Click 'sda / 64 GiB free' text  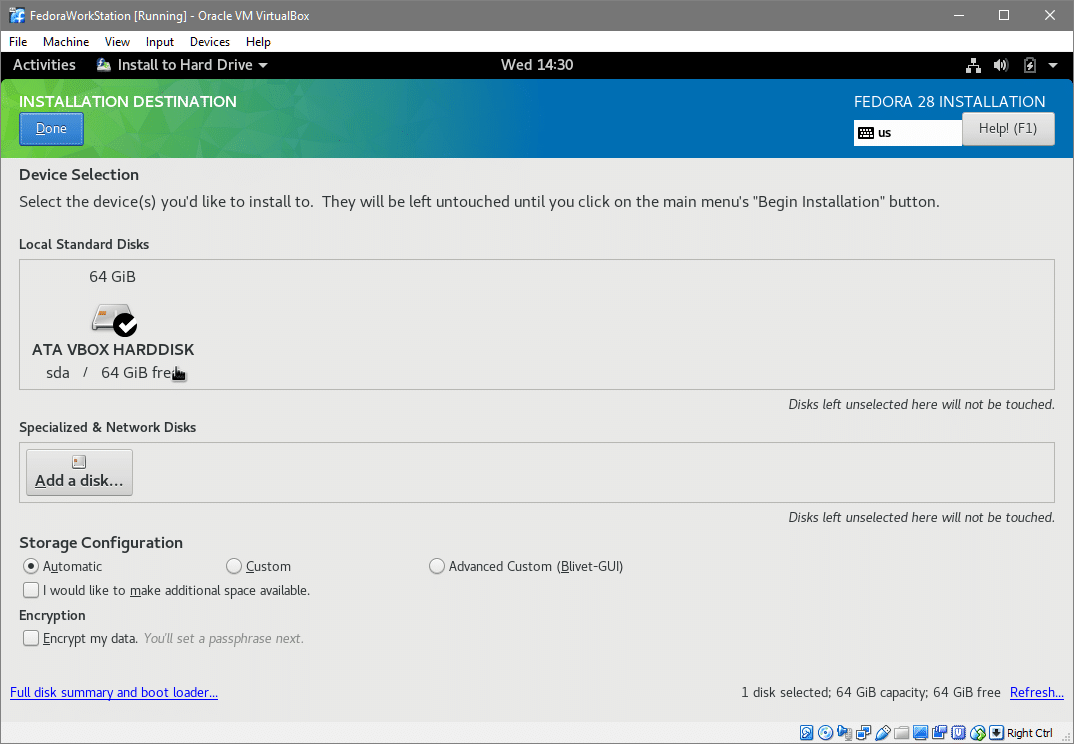pyautogui.click(x=114, y=373)
